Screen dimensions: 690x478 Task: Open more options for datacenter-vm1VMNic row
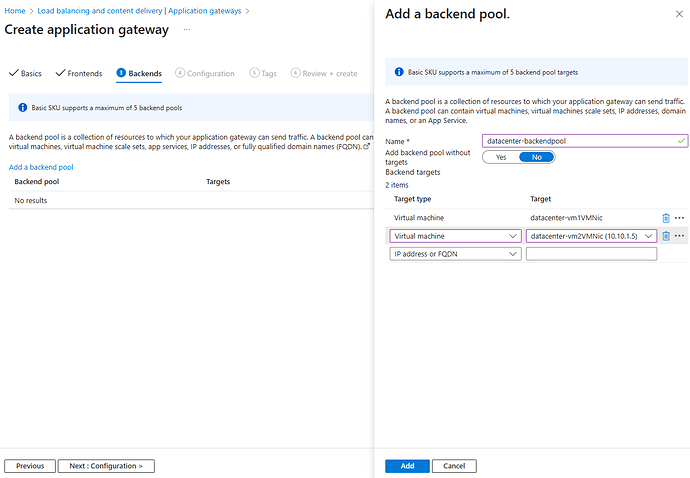(680, 217)
